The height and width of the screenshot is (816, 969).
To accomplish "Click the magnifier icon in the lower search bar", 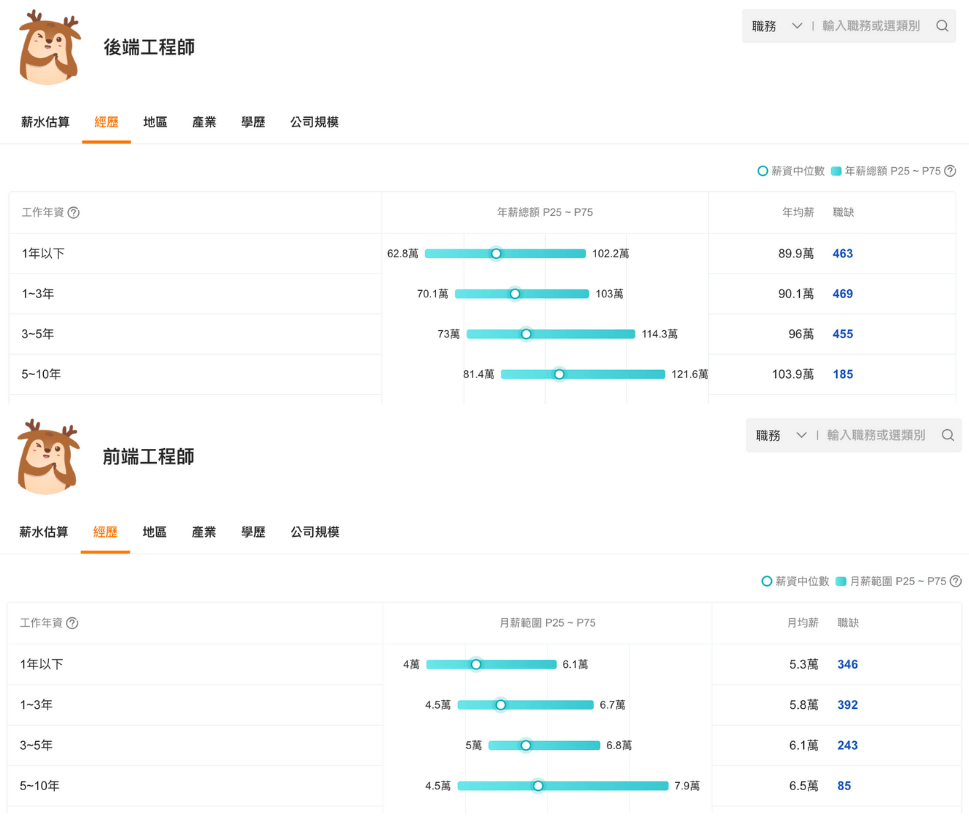I will [x=946, y=435].
